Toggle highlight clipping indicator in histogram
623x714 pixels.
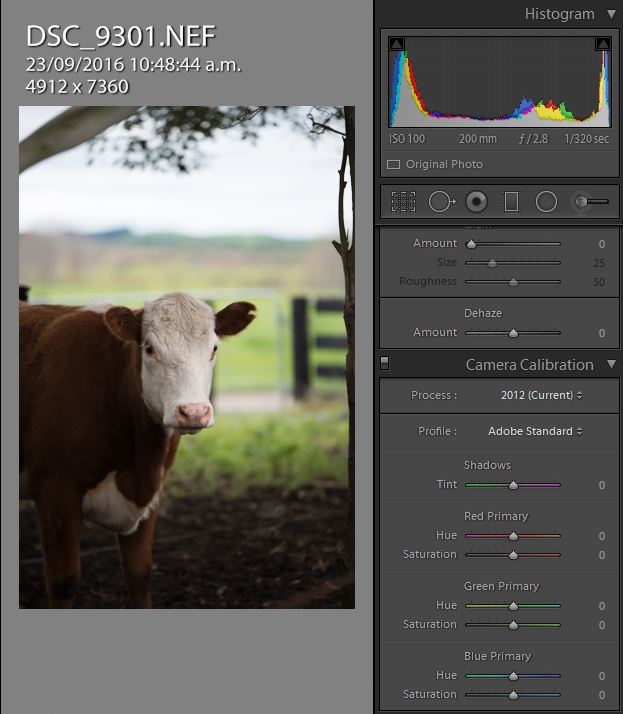(x=603, y=44)
